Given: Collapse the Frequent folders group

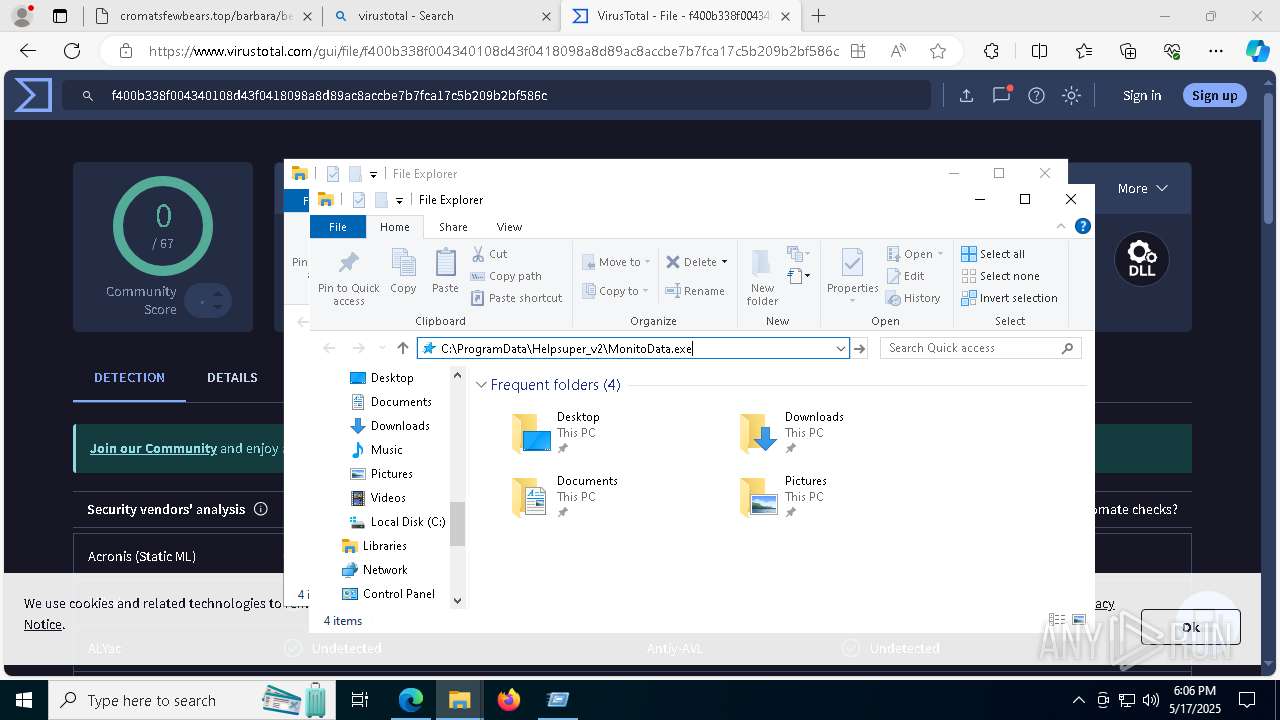Looking at the screenshot, I should tap(481, 385).
